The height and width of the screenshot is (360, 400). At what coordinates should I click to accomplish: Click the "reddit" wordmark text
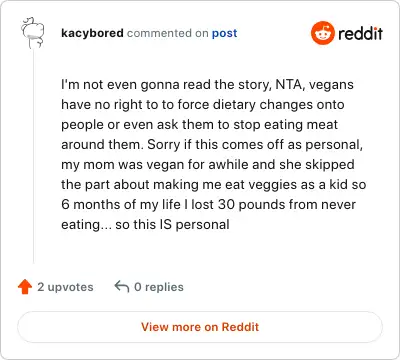[x=360, y=33]
